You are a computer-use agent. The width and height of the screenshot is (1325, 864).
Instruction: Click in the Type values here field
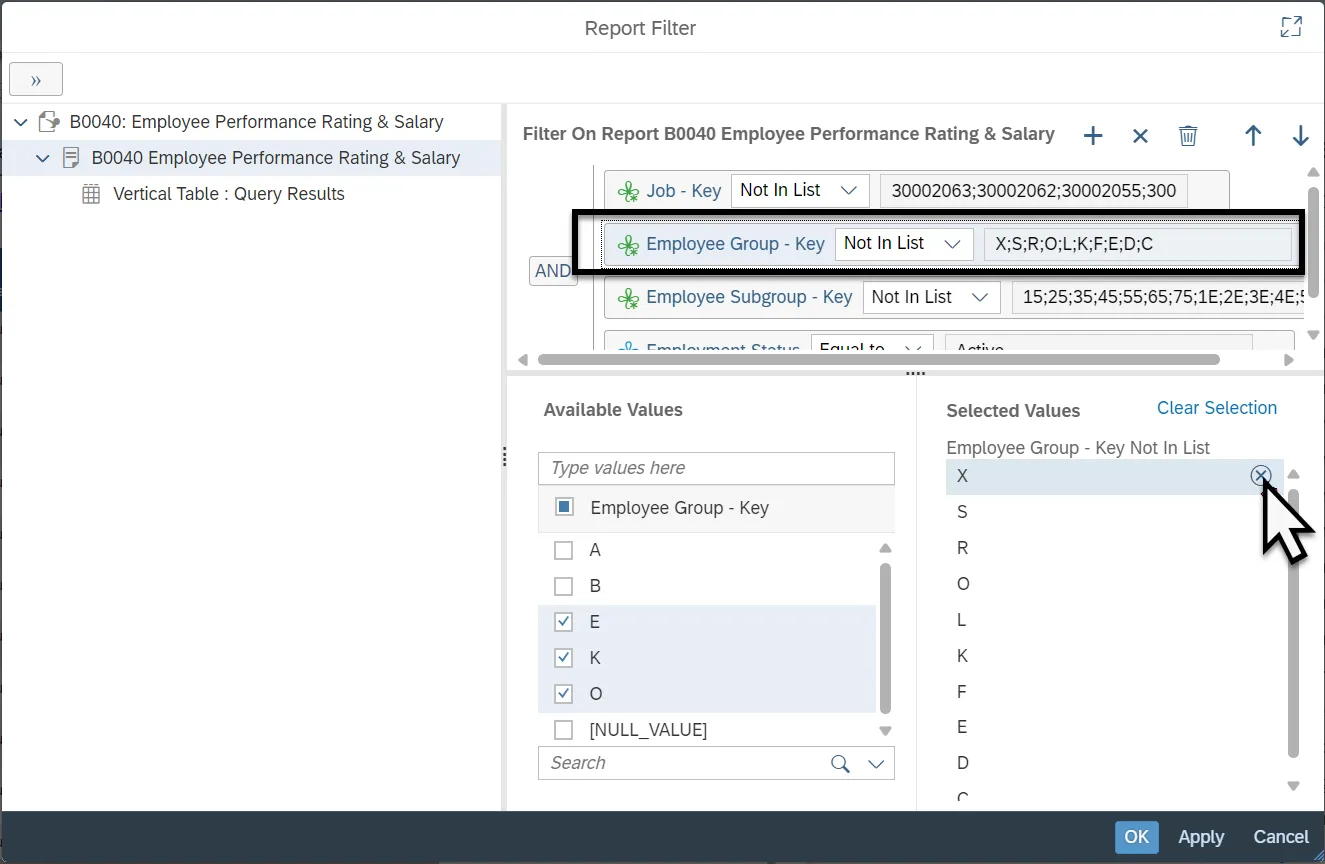pyautogui.click(x=715, y=468)
